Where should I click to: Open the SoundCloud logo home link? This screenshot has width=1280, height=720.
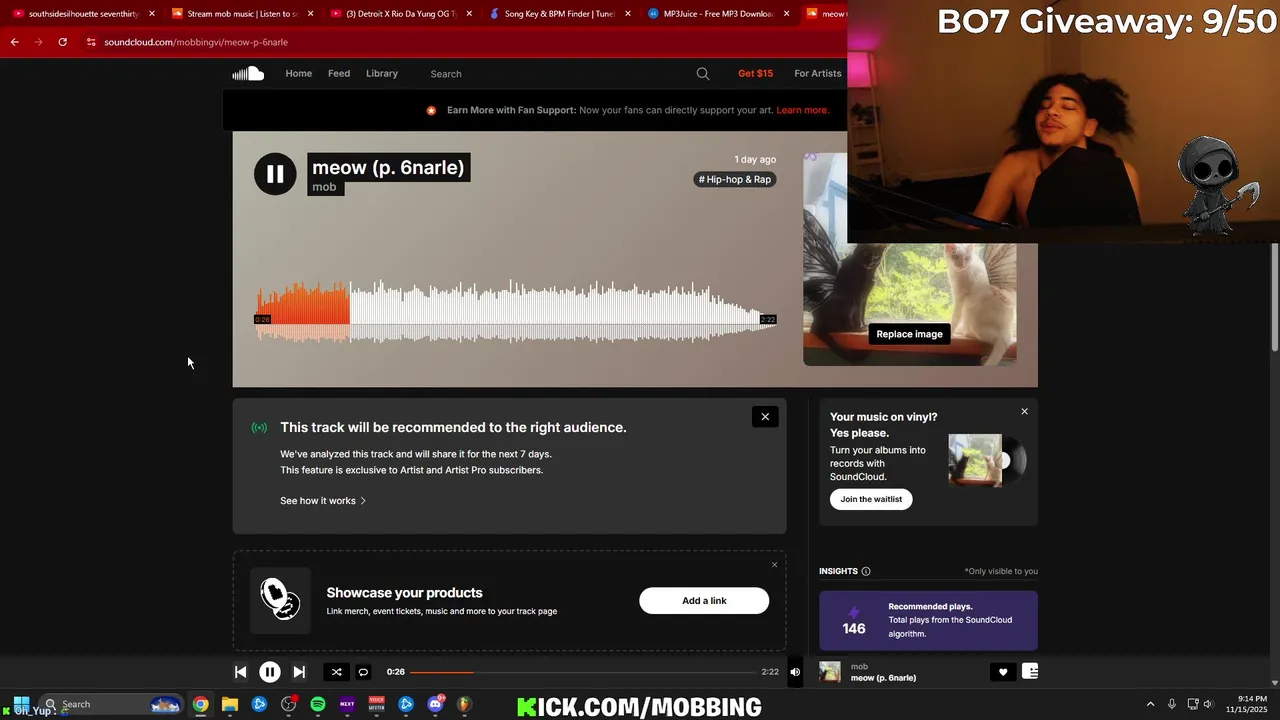(248, 73)
